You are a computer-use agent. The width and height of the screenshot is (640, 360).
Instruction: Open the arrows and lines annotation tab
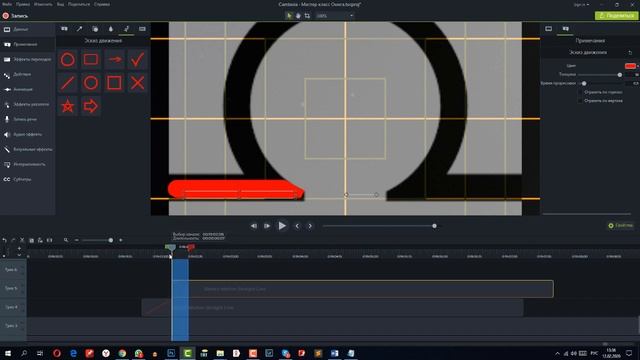tap(80, 29)
